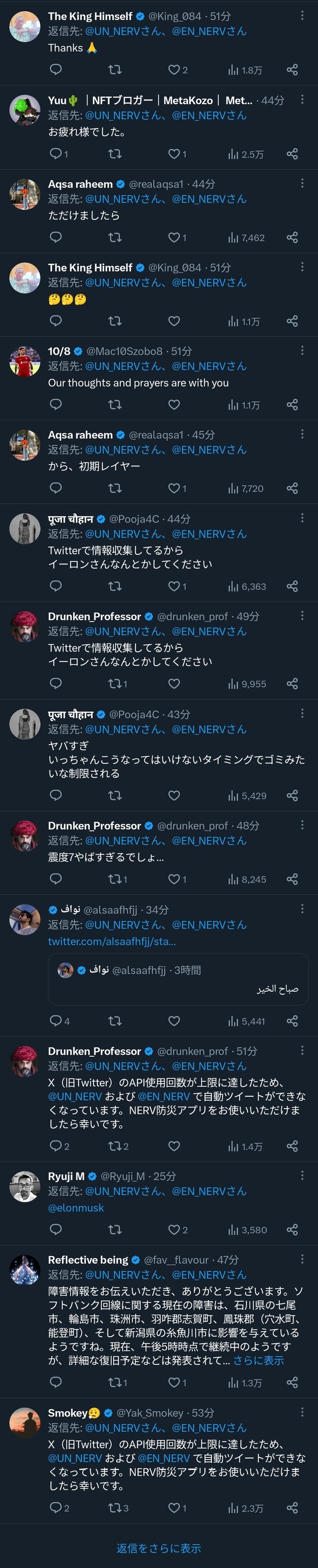Share the "Our thoughts and prayers" tweet
Image resolution: width=318 pixels, height=1568 pixels.
click(x=293, y=404)
